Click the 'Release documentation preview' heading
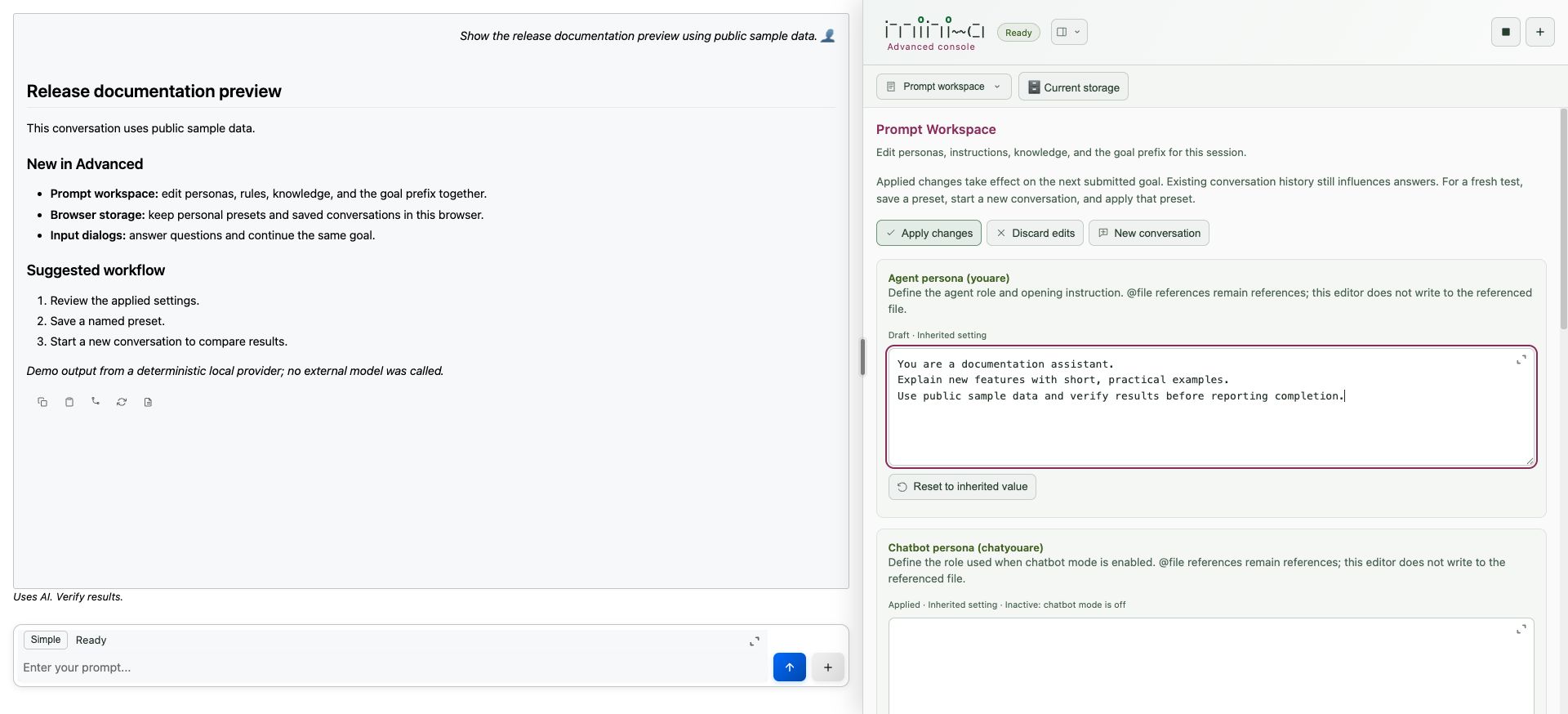This screenshot has width=1568, height=714. pos(154,91)
